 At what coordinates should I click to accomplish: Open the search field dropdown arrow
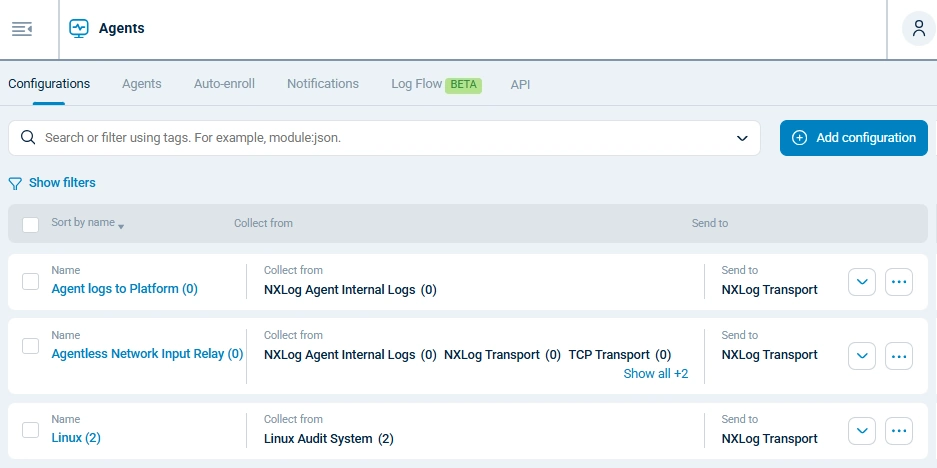pos(742,138)
